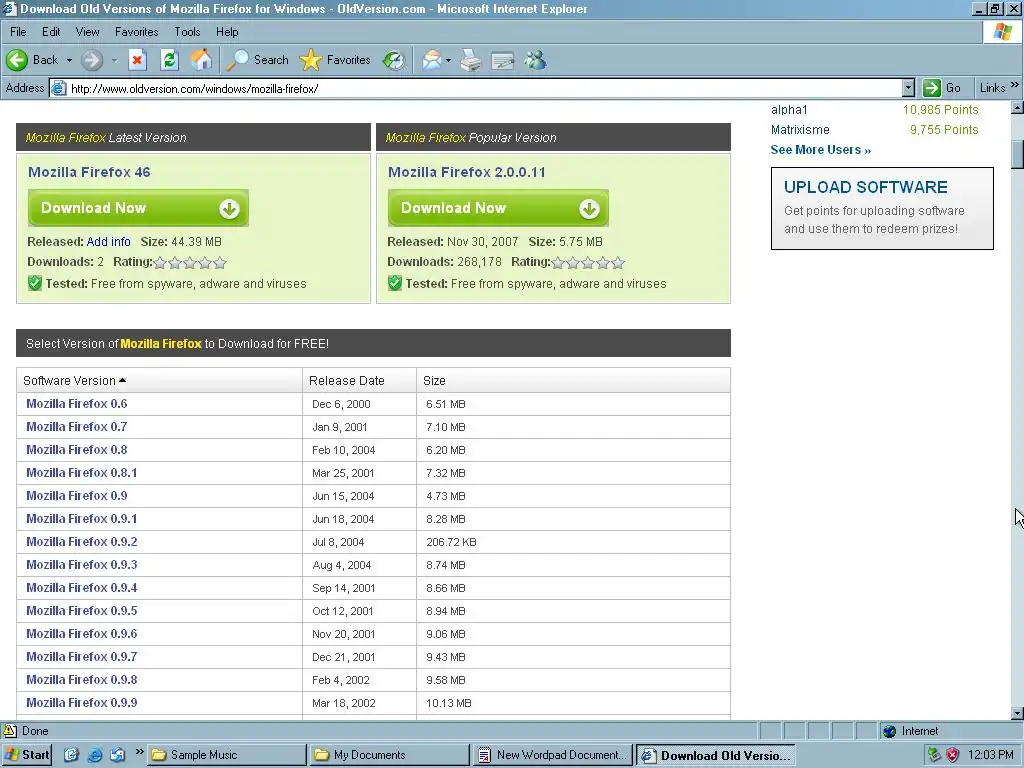Viewport: 1024px width, 768px height.
Task: Click the Refresh page icon
Action: [169, 60]
